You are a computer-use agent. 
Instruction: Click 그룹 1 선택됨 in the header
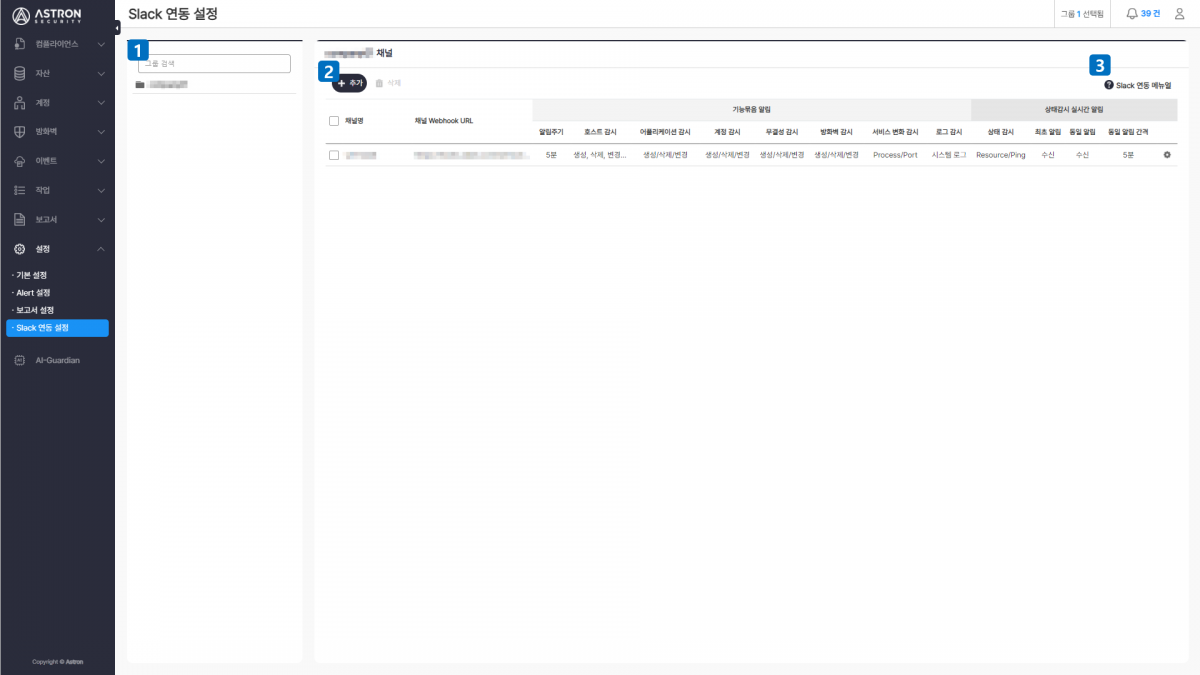coord(1082,14)
